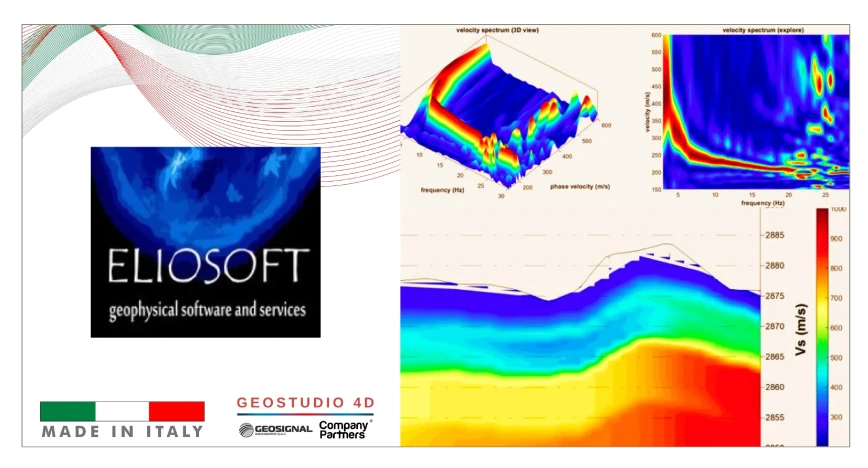868x468 pixels.
Task: Click the Vs cross-section image
Action: pos(581,344)
